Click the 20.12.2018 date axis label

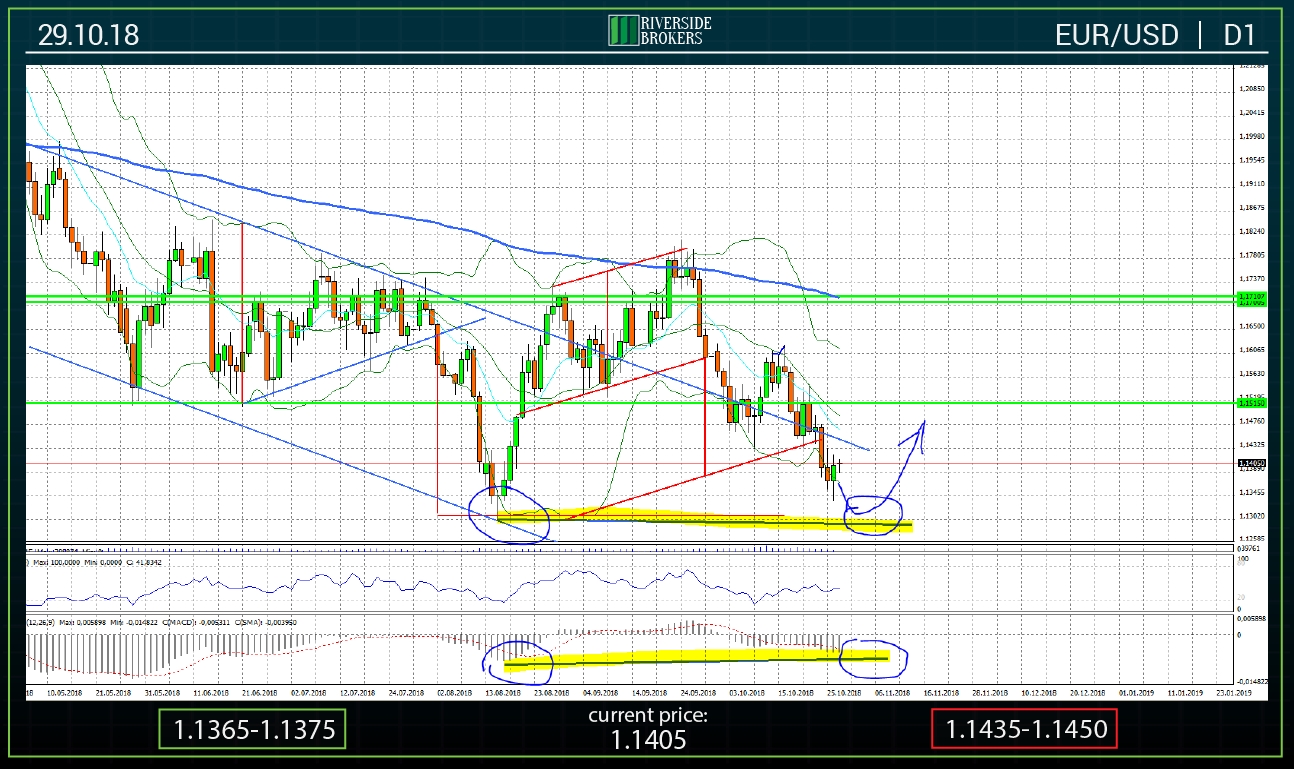(1090, 691)
